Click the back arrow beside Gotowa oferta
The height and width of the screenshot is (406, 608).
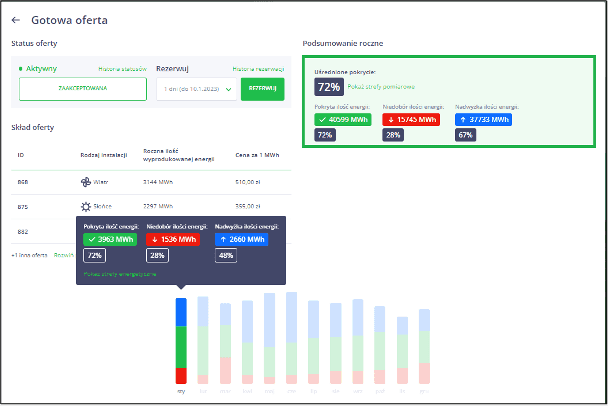[15, 20]
